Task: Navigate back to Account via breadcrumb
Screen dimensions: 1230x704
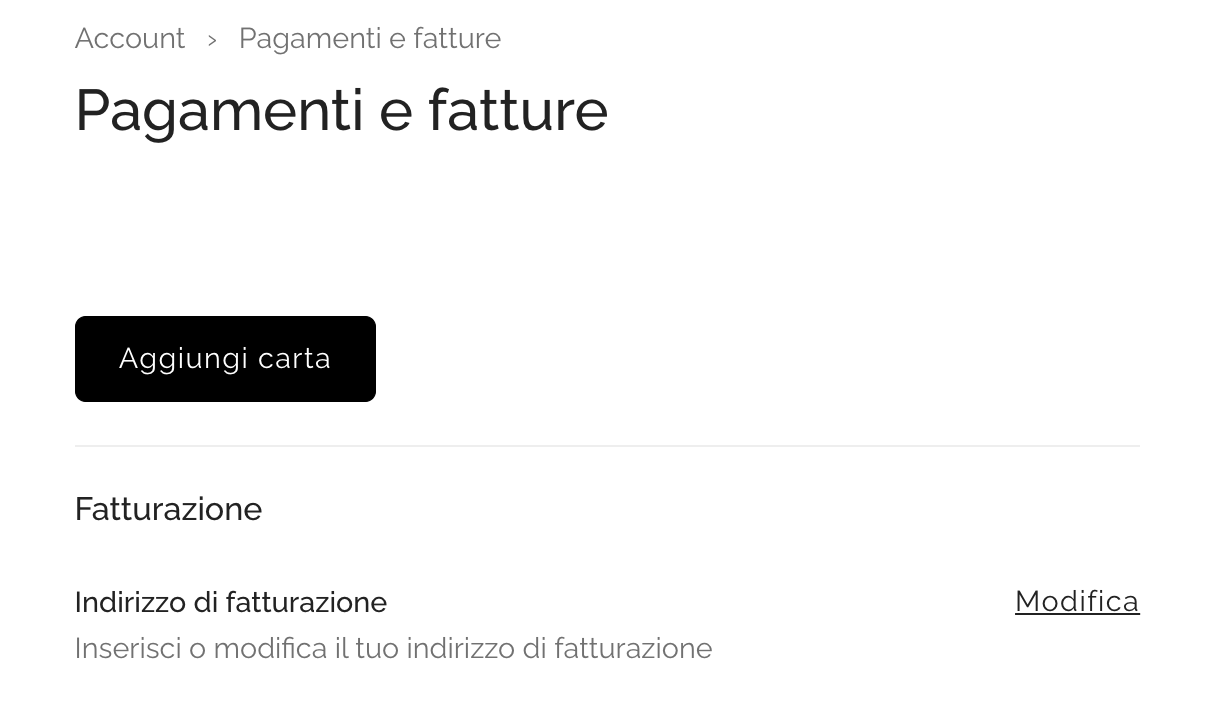Action: click(x=130, y=38)
